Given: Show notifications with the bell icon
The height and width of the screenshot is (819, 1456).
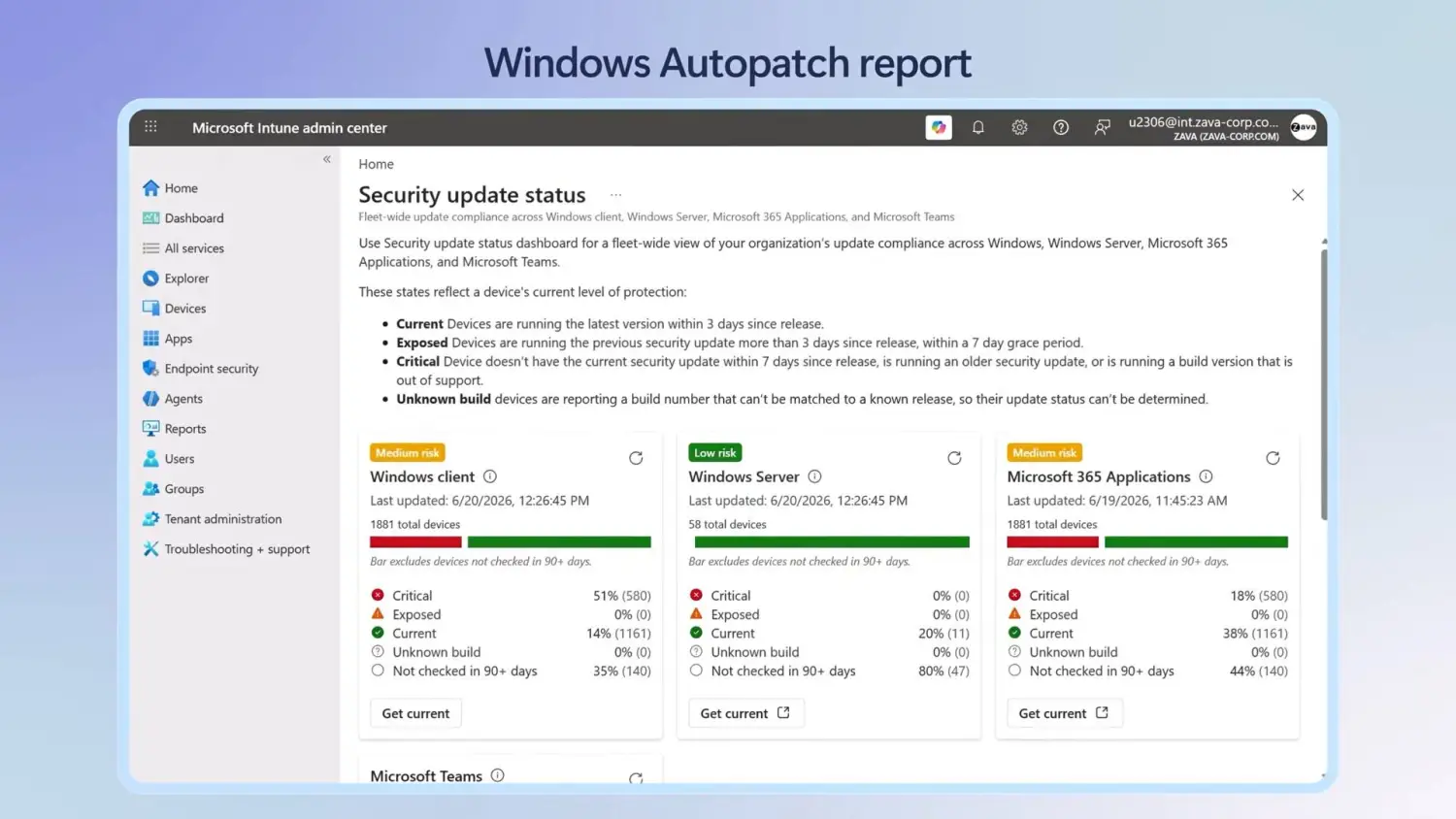Looking at the screenshot, I should 978,127.
